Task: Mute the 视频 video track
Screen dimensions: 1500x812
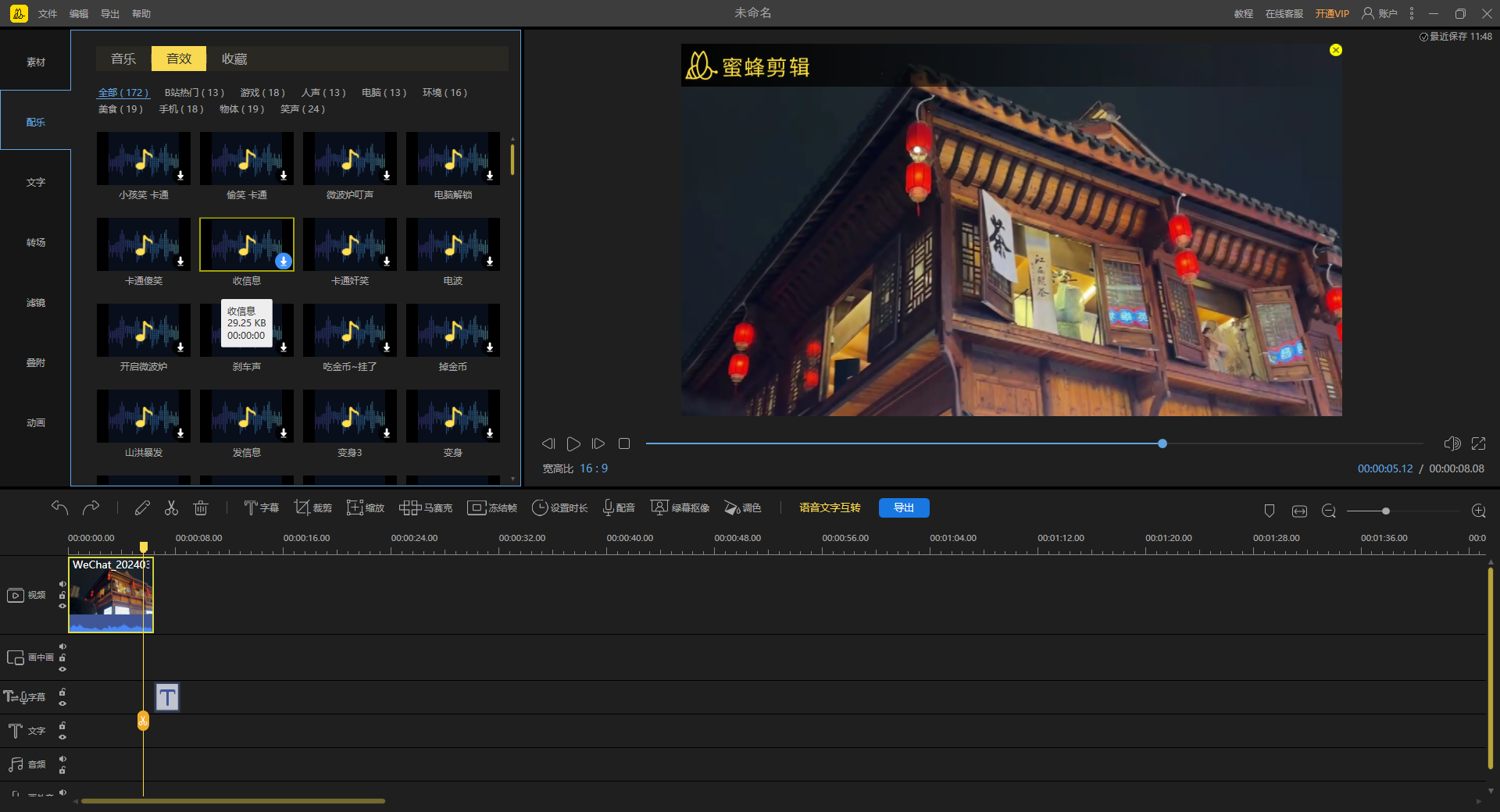Action: [x=62, y=584]
